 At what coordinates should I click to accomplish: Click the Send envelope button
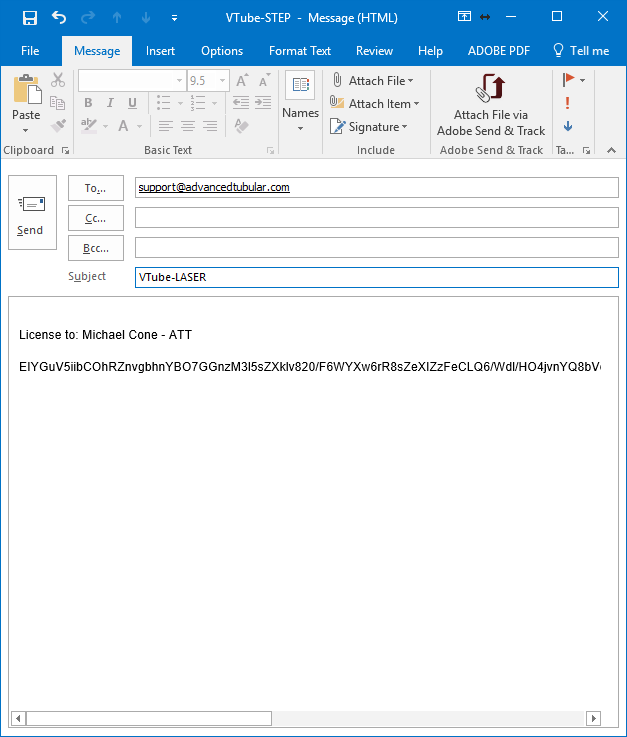[31, 214]
